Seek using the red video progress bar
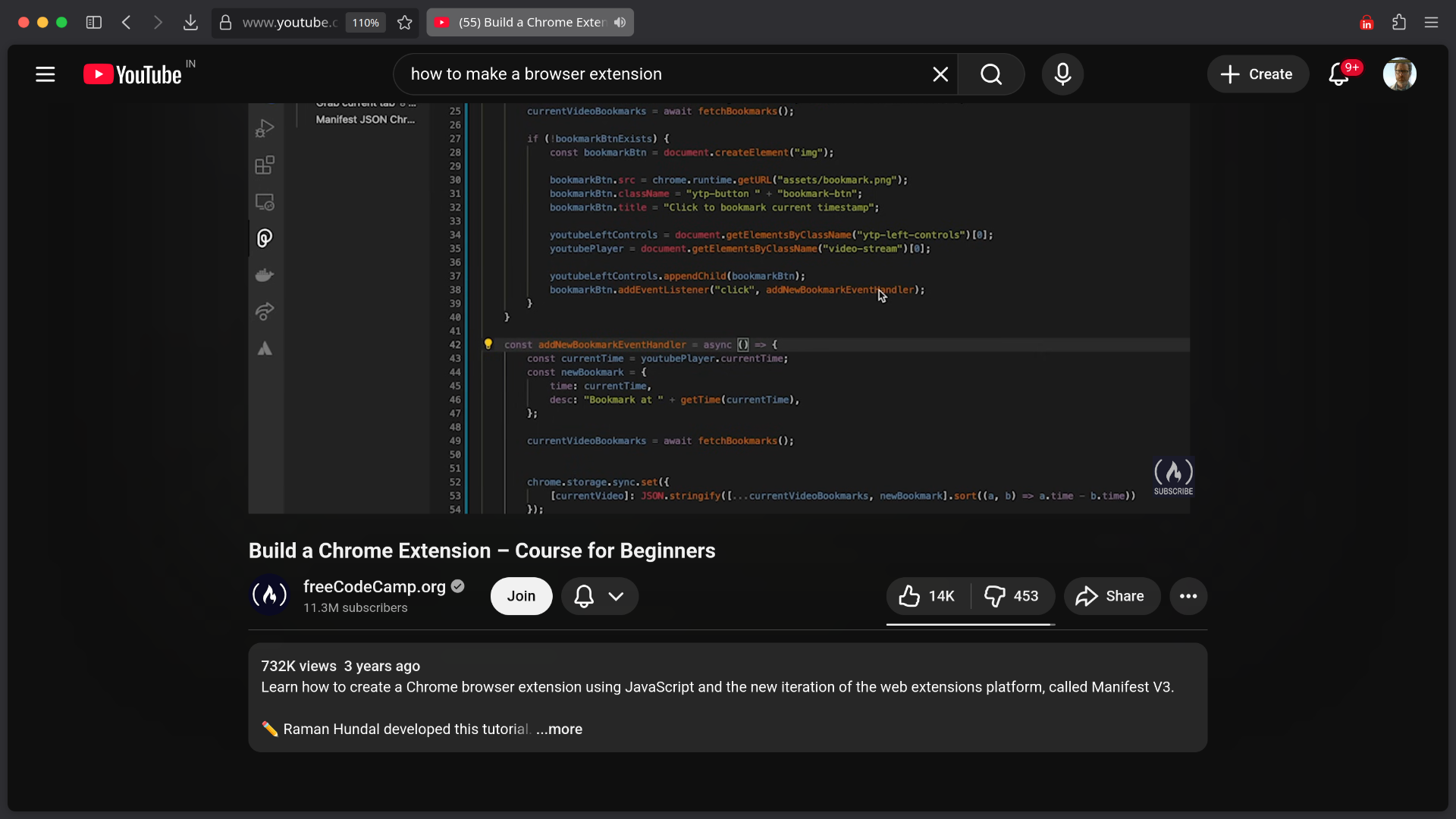 (x=969, y=626)
